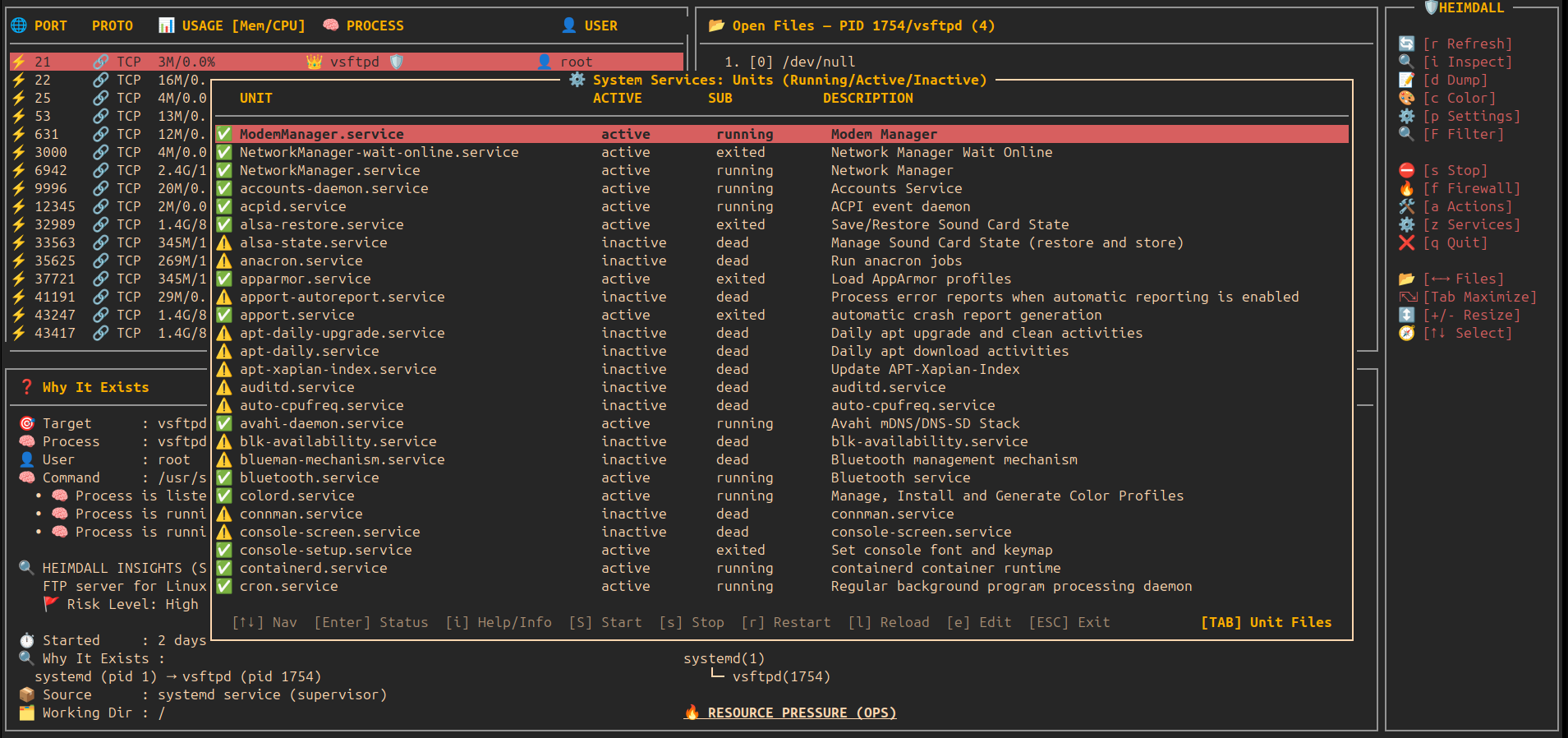The image size is (1568, 738).
Task: Click green checkmark beside cron.service
Action: click(223, 586)
